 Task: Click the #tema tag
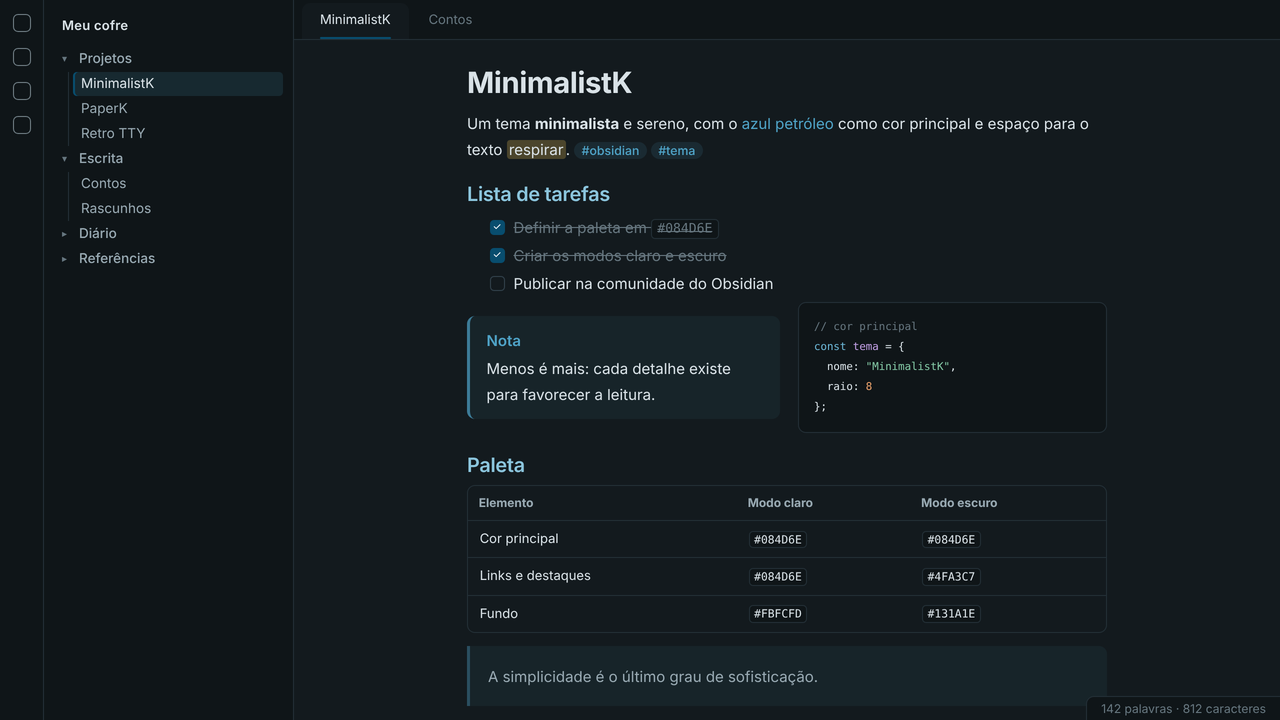click(677, 151)
